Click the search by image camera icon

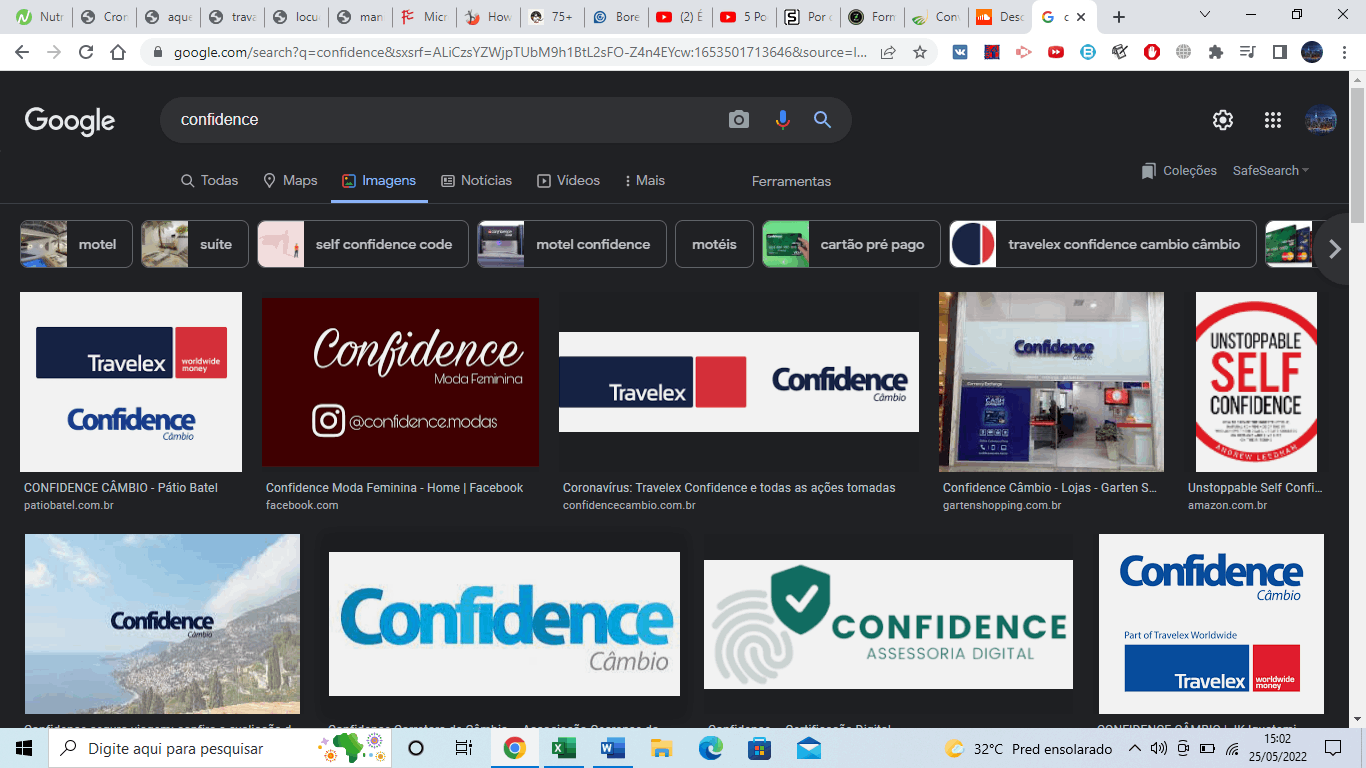tap(739, 120)
